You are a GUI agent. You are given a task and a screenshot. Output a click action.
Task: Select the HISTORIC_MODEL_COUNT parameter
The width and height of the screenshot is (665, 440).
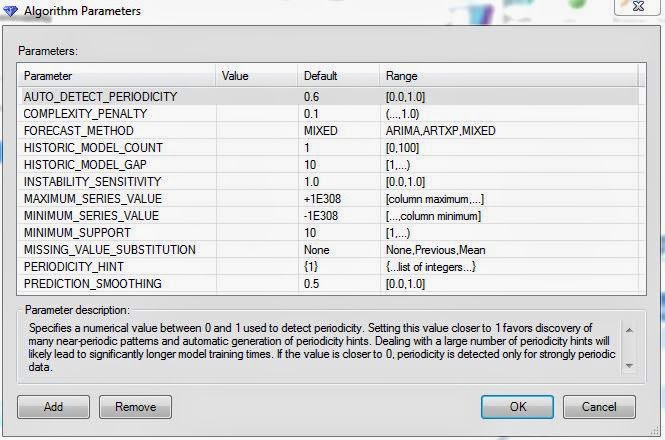tap(93, 148)
